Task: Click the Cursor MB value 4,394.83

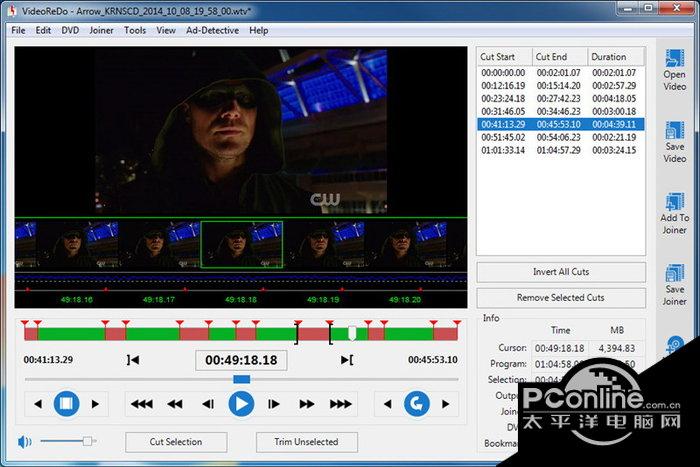Action: pyautogui.click(x=617, y=348)
